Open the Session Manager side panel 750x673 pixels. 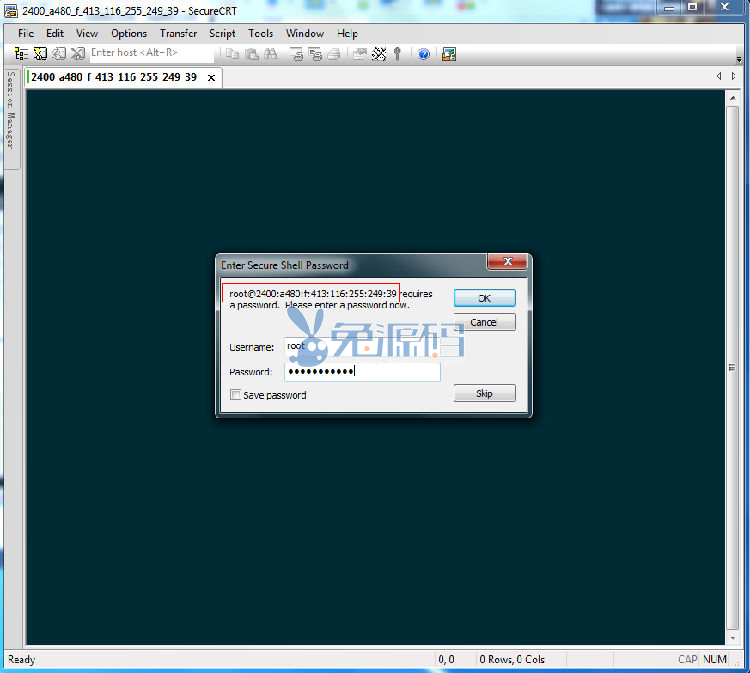tap(11, 120)
